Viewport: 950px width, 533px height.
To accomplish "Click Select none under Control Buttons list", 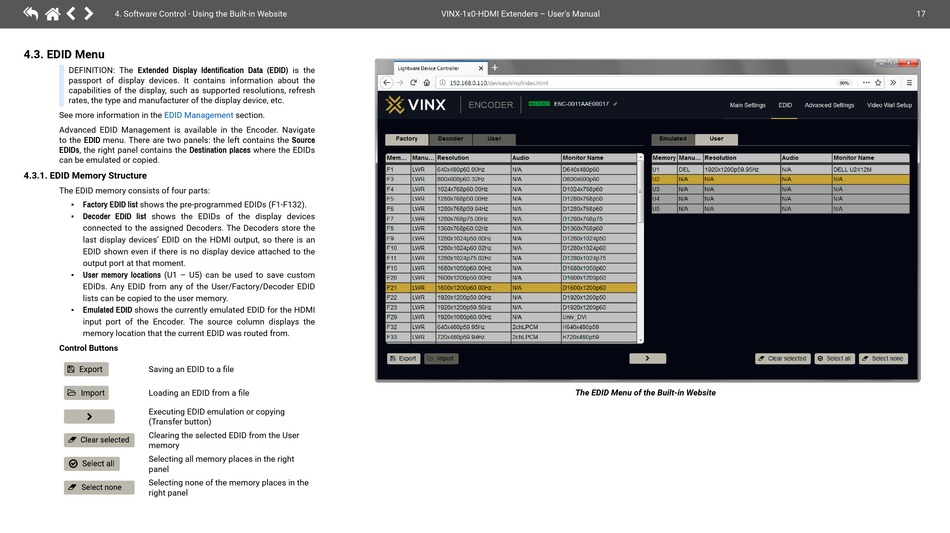I will [99, 488].
